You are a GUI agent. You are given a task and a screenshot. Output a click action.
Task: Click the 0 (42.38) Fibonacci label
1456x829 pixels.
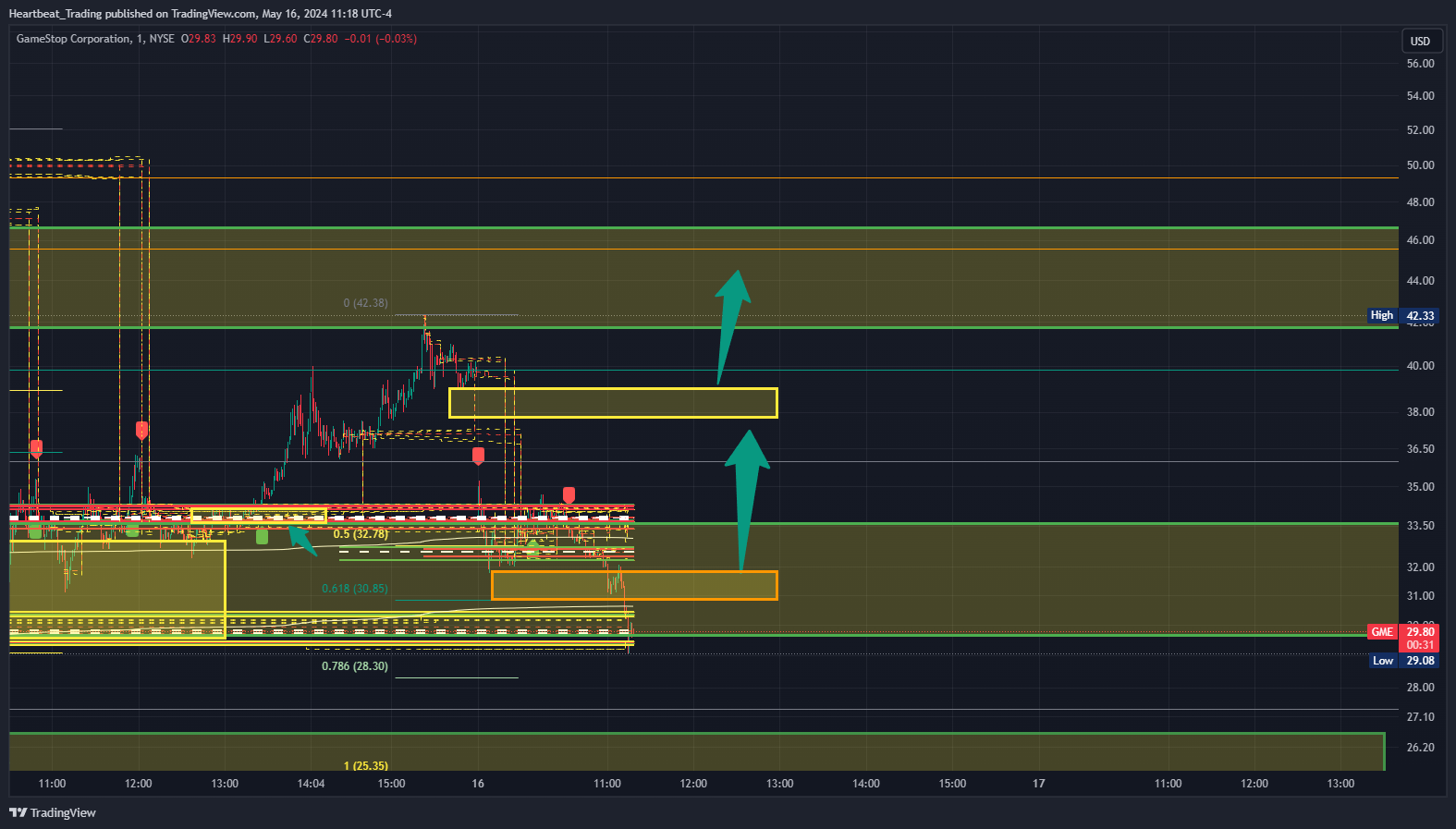click(365, 303)
